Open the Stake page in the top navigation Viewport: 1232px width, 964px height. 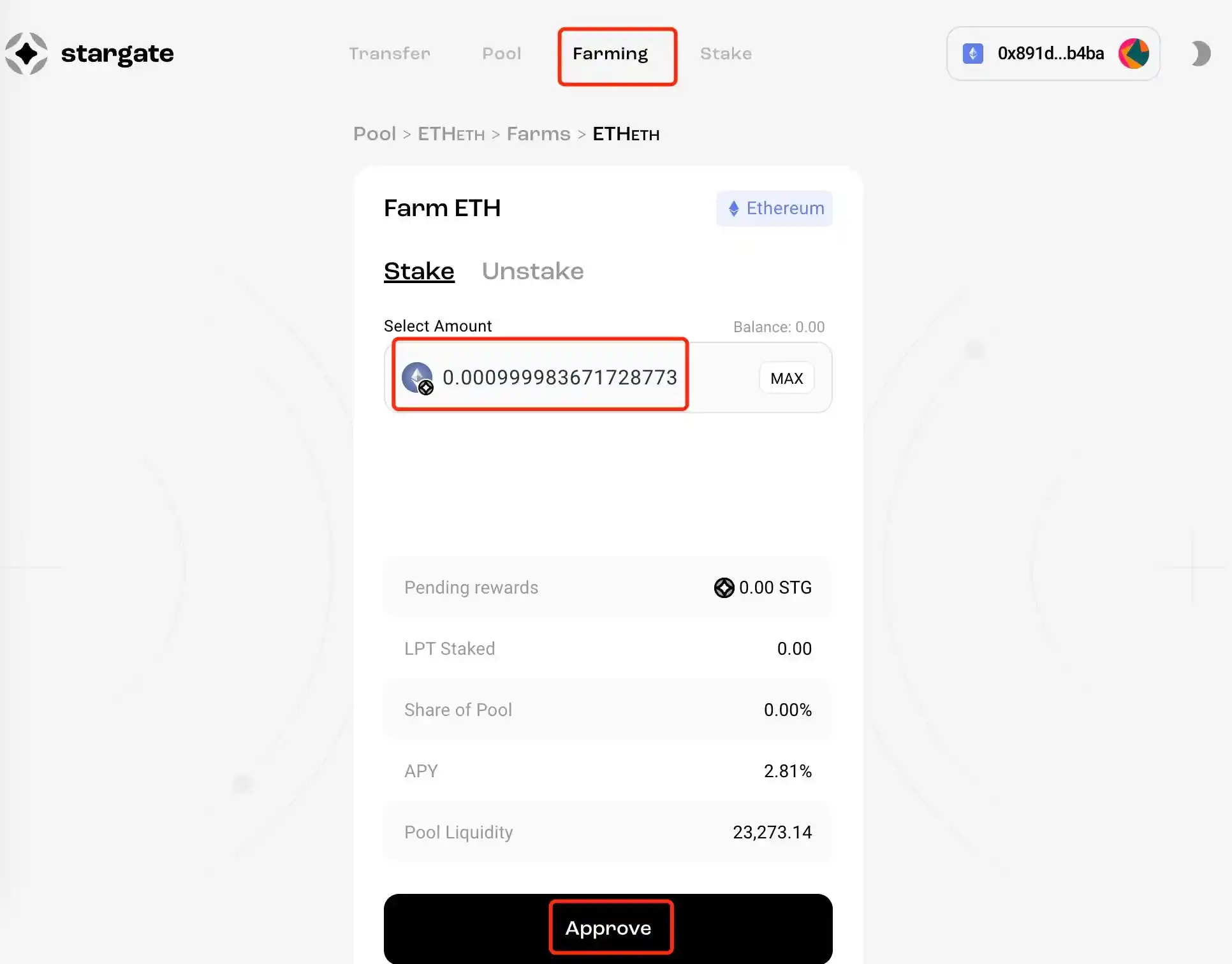click(x=726, y=54)
